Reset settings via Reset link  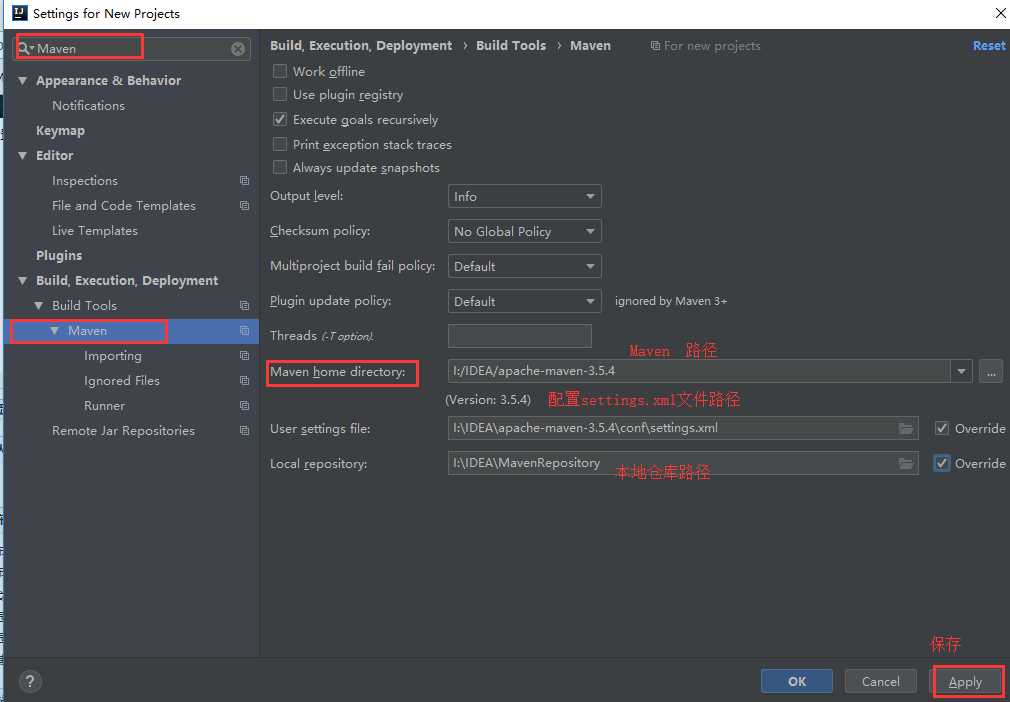point(989,46)
